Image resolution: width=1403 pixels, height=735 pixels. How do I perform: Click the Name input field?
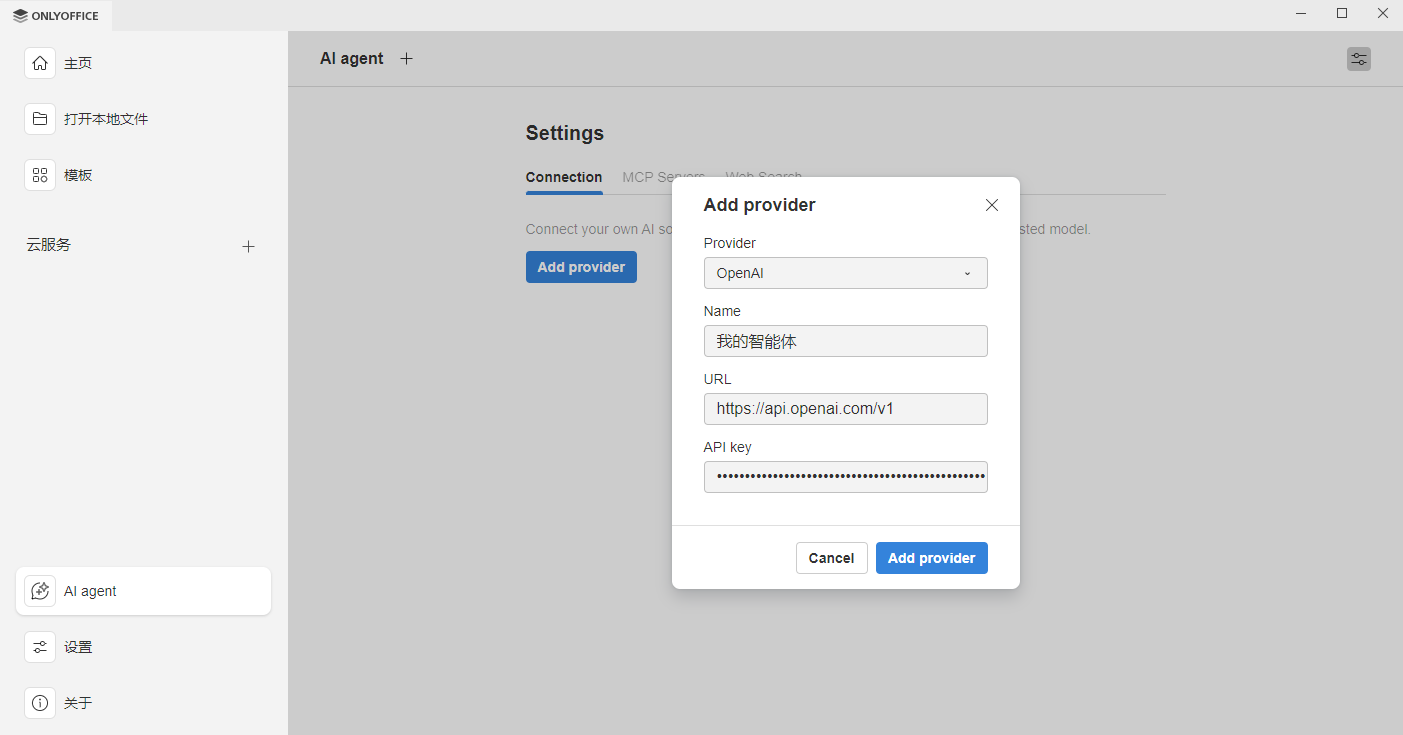845,341
